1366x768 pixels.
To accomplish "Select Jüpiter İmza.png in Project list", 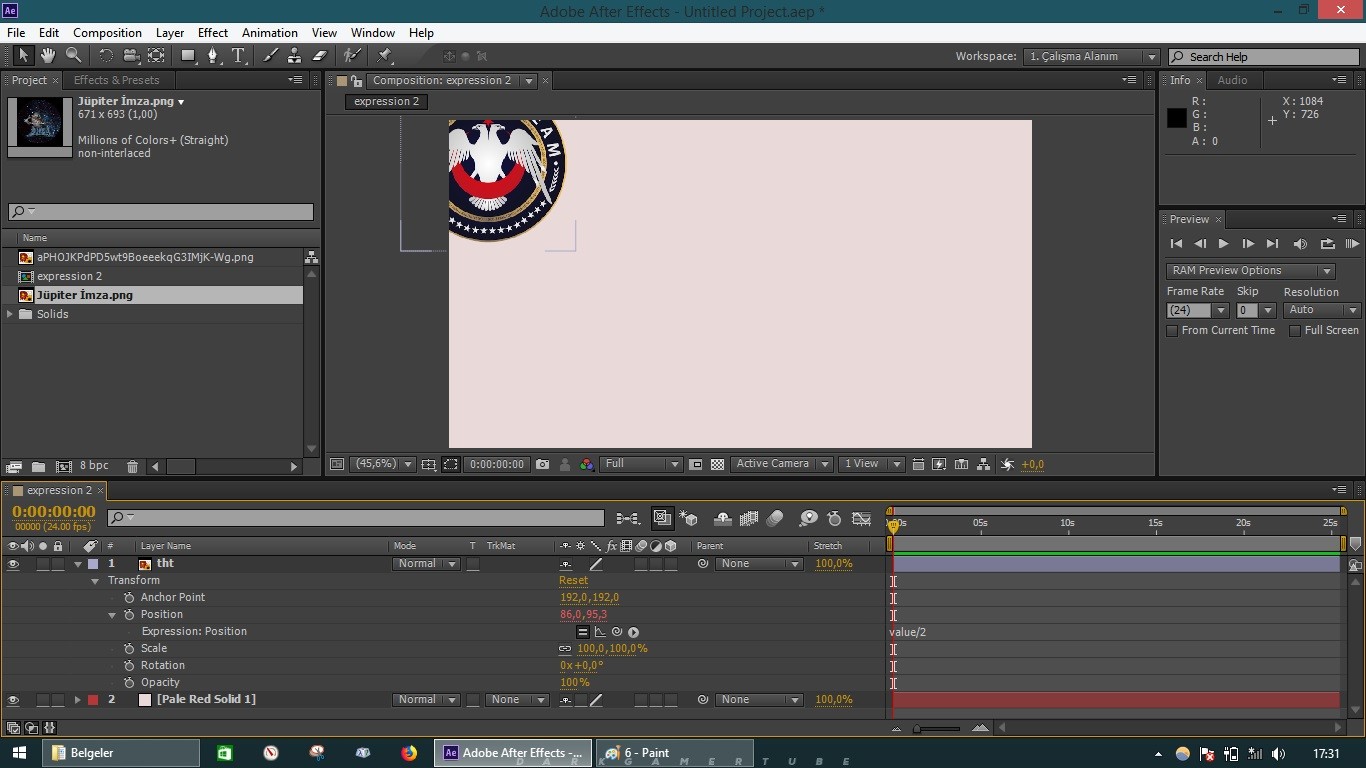I will pos(152,295).
